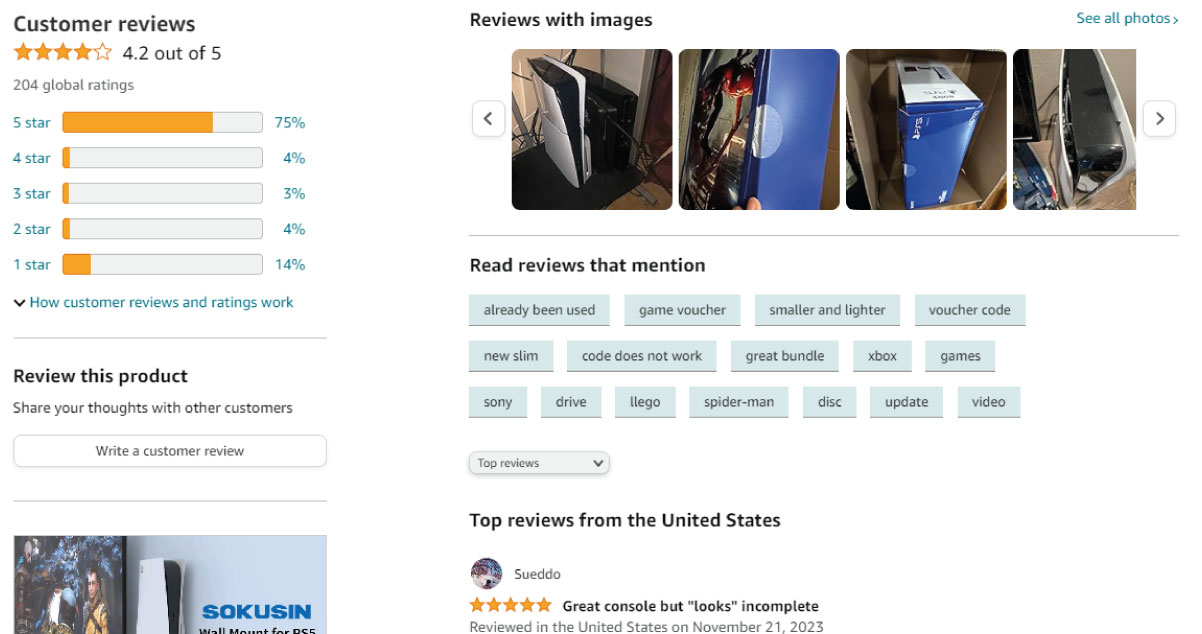Image resolution: width=1202 pixels, height=634 pixels.
Task: Open the Top reviews sort dropdown
Action: tap(539, 462)
